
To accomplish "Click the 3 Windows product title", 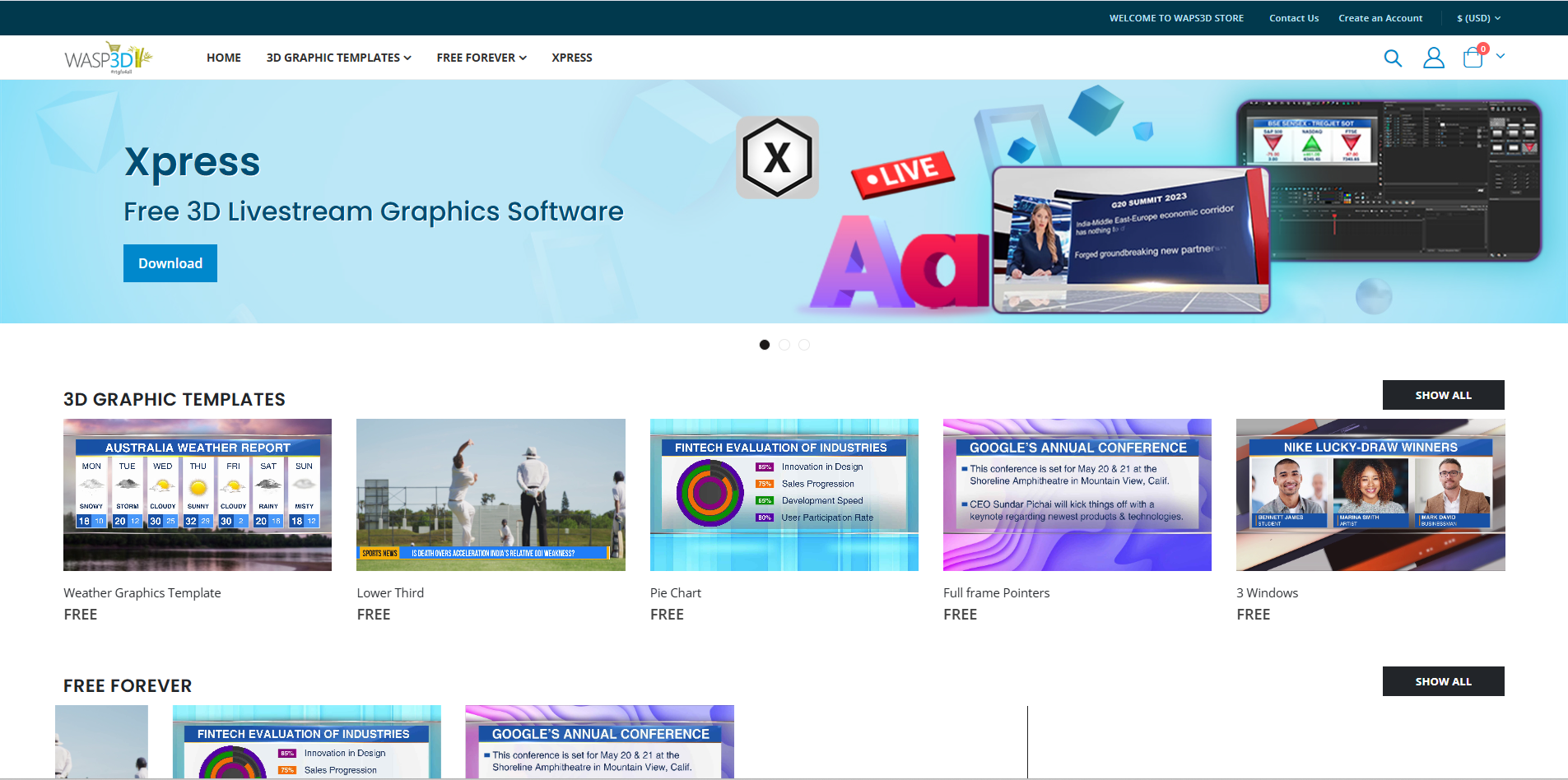I will click(1268, 592).
